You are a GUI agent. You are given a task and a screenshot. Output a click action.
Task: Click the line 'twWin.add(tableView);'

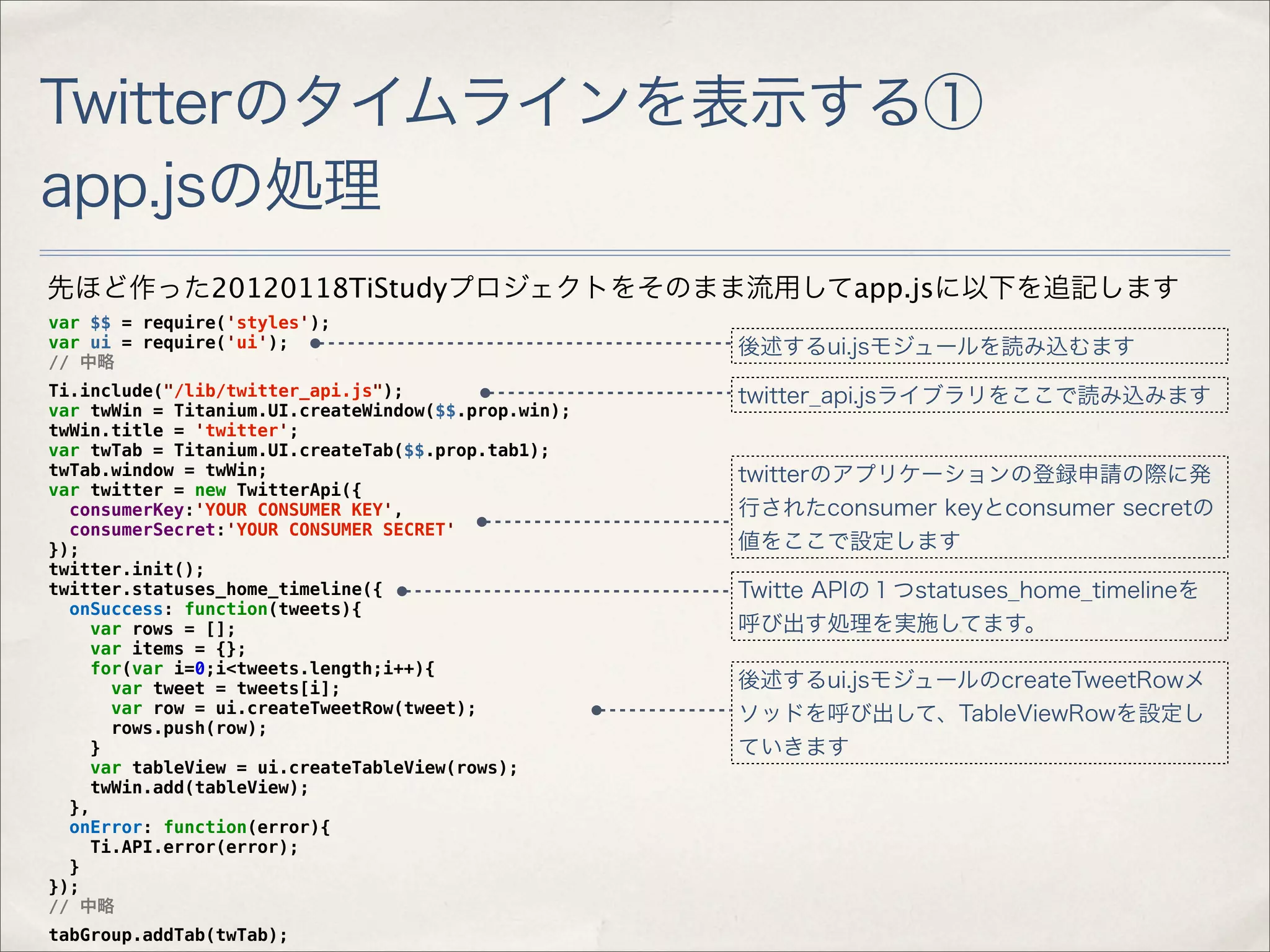click(200, 788)
